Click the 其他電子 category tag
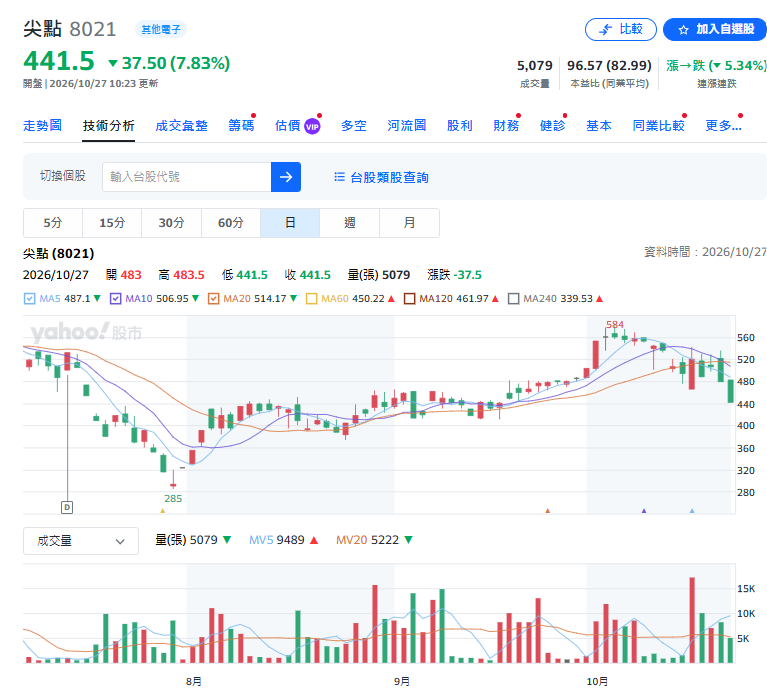Viewport: 767px width, 691px height. point(161,29)
